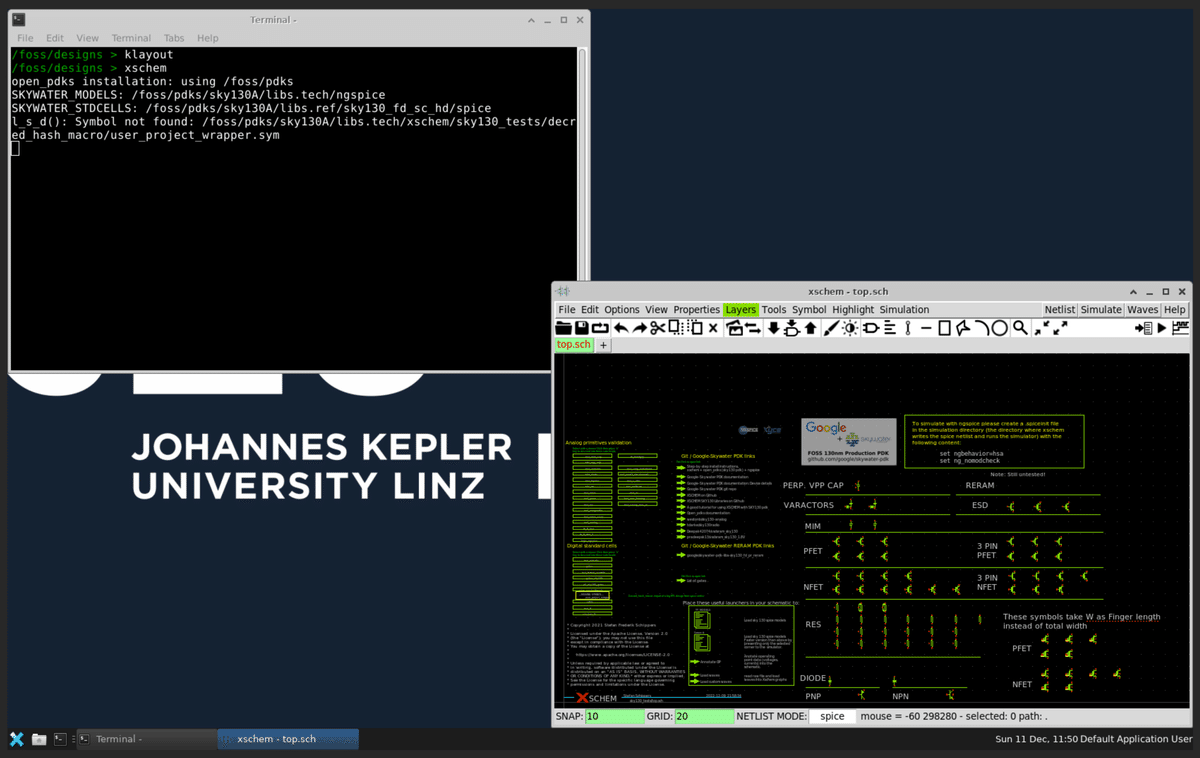The height and width of the screenshot is (758, 1200).
Task: Click the Reload schematic icon in xschem toolbar
Action: pyautogui.click(x=600, y=328)
